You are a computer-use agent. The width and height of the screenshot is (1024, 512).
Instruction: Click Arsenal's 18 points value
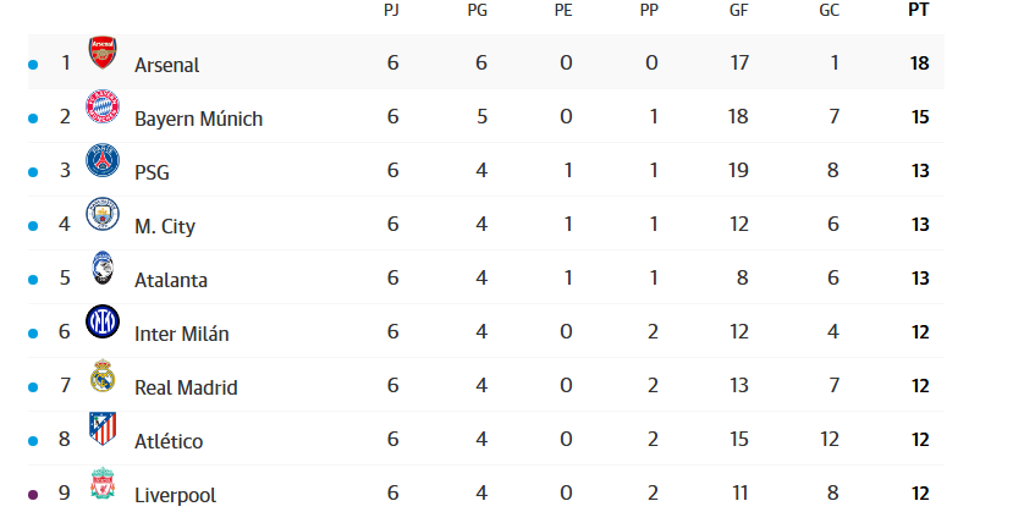point(920,64)
